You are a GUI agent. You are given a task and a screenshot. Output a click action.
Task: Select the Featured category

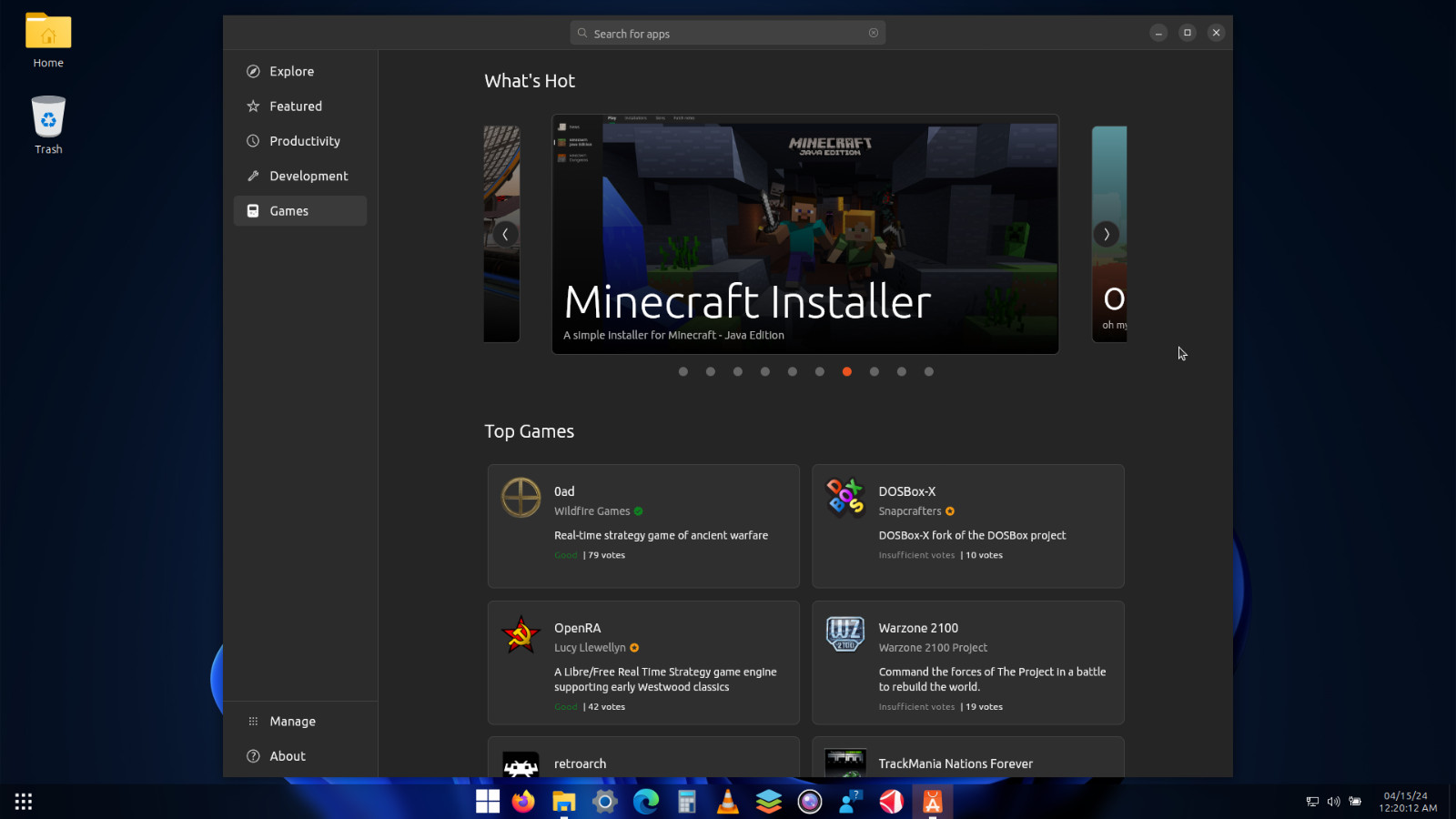[x=295, y=106]
